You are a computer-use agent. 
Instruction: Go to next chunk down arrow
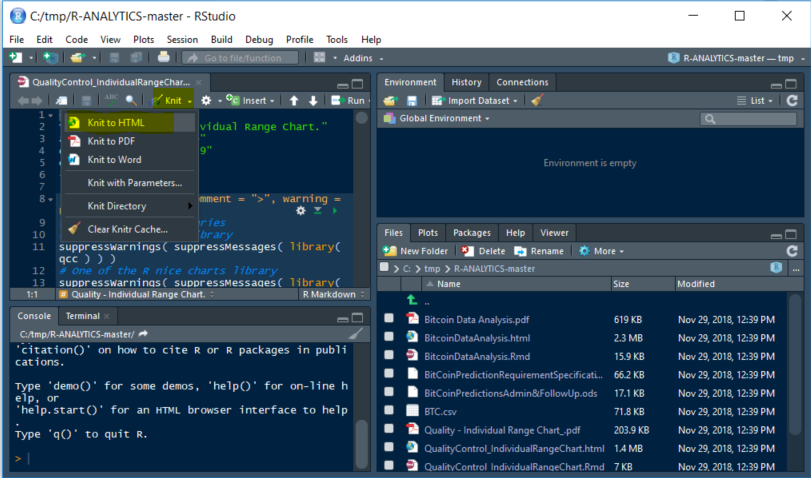point(313,100)
